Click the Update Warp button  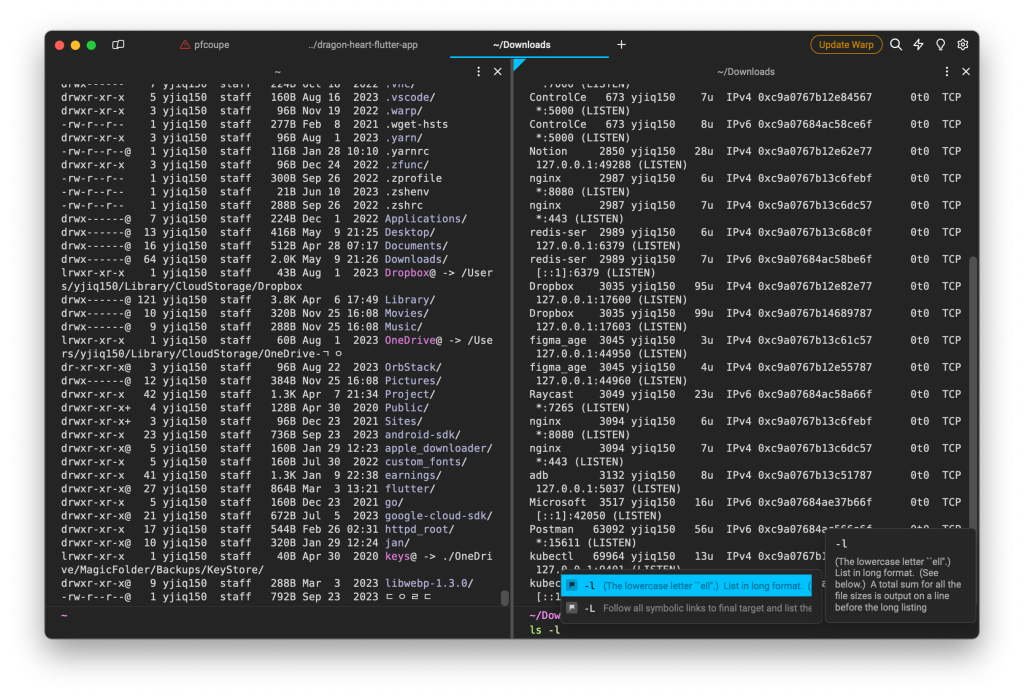(846, 44)
